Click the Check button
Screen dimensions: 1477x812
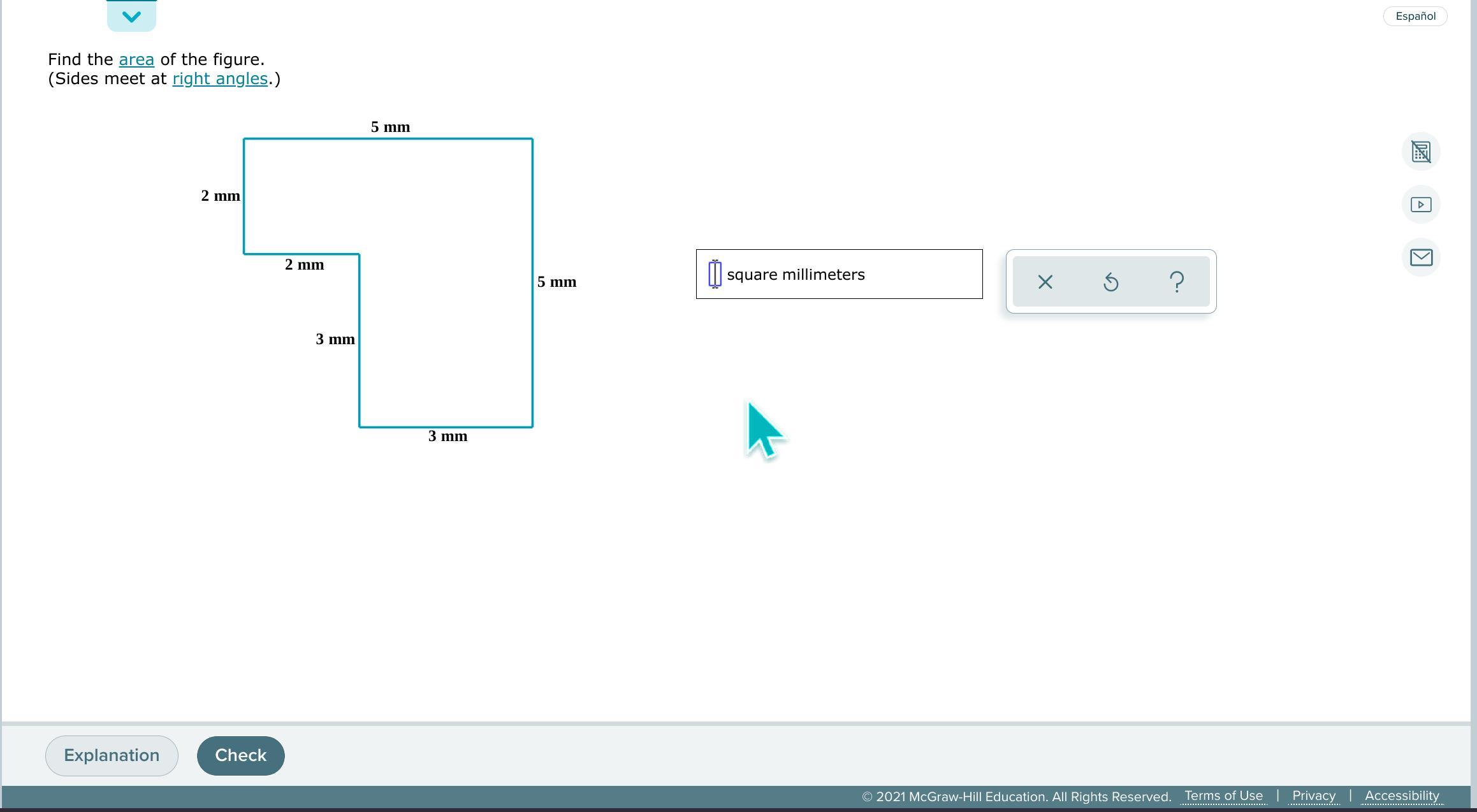[x=240, y=755]
